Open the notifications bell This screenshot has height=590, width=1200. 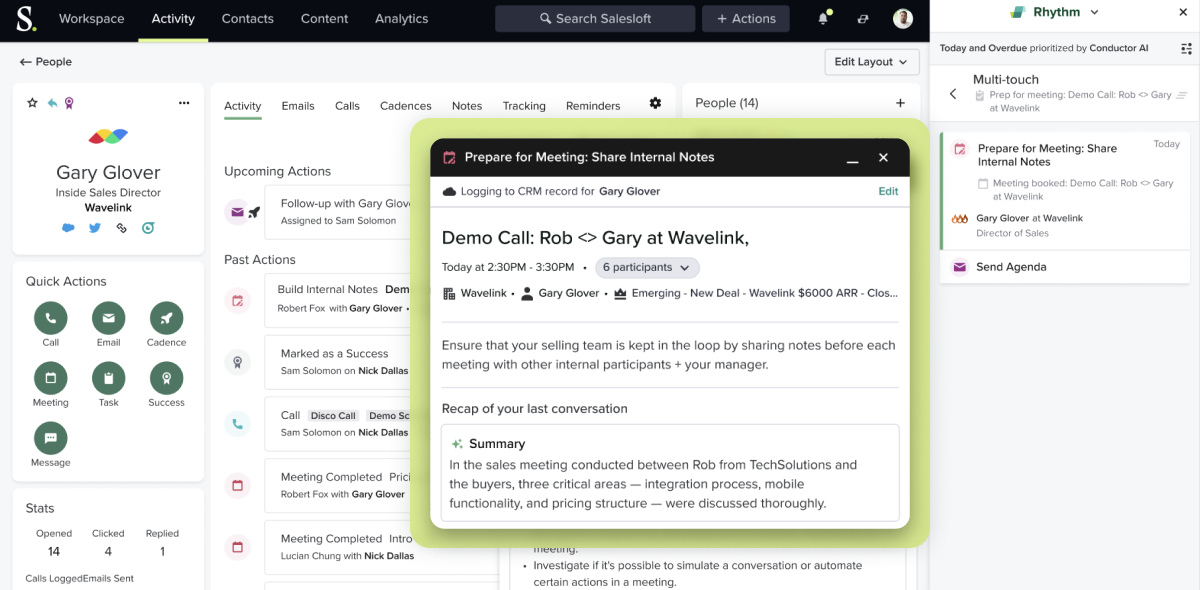(824, 18)
